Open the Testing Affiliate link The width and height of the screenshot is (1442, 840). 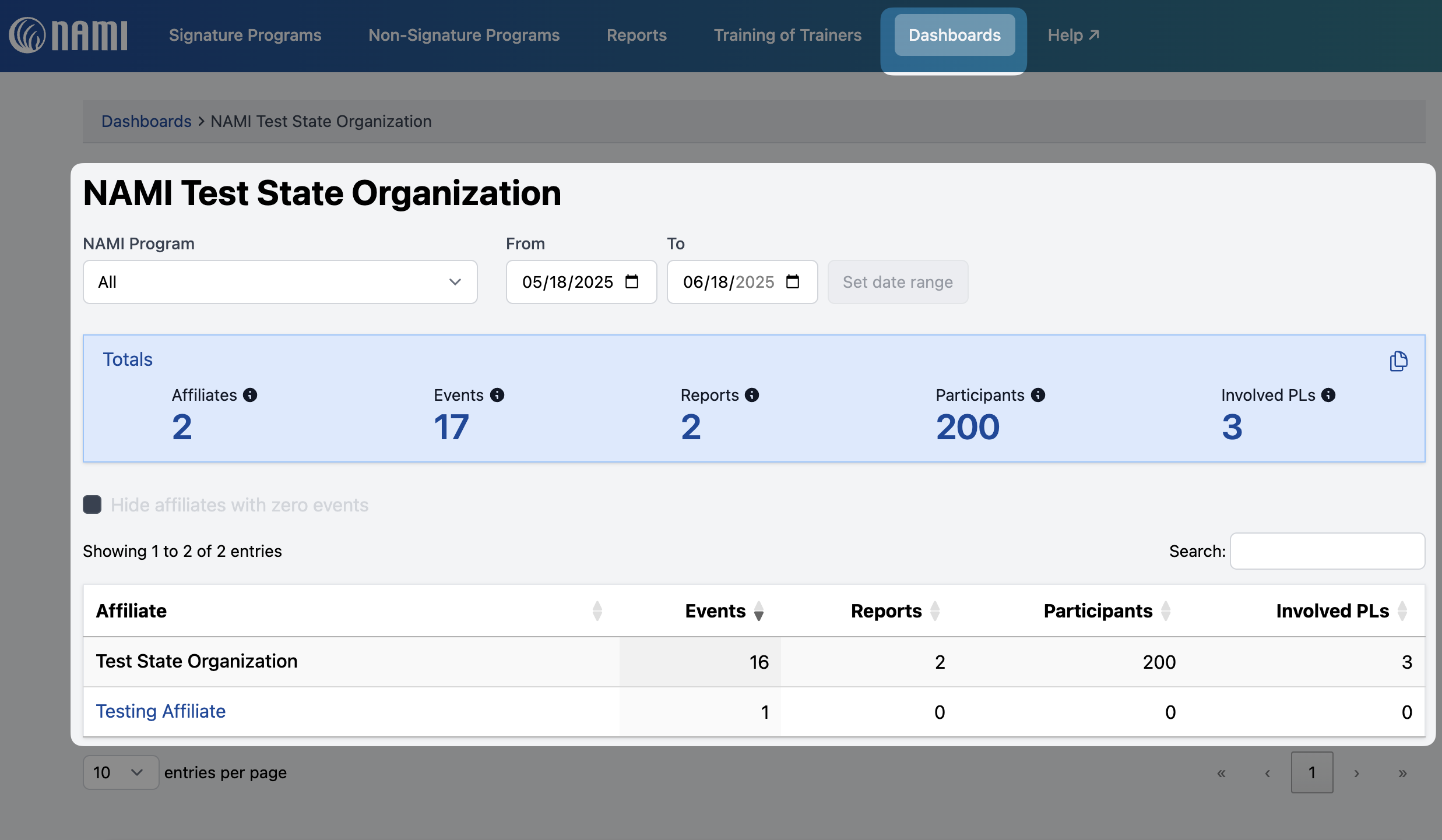pos(161,711)
